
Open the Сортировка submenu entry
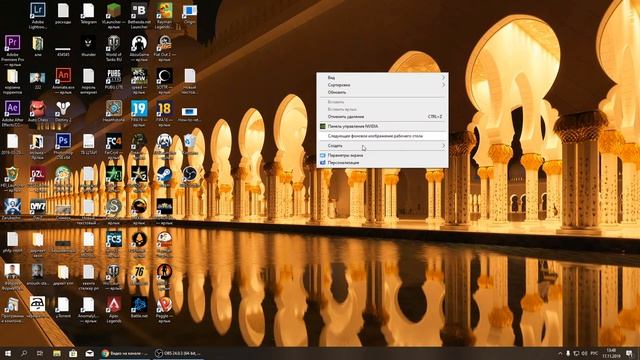click(x=382, y=85)
